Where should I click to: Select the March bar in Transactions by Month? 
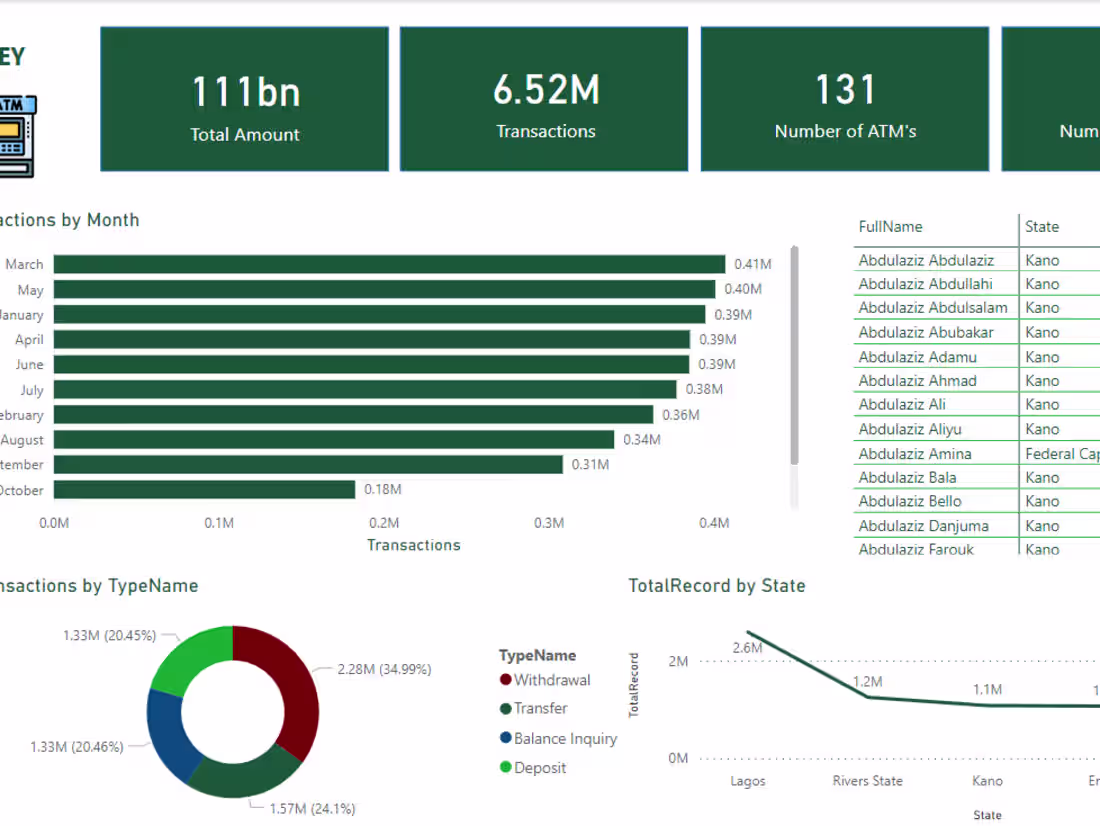pyautogui.click(x=390, y=264)
